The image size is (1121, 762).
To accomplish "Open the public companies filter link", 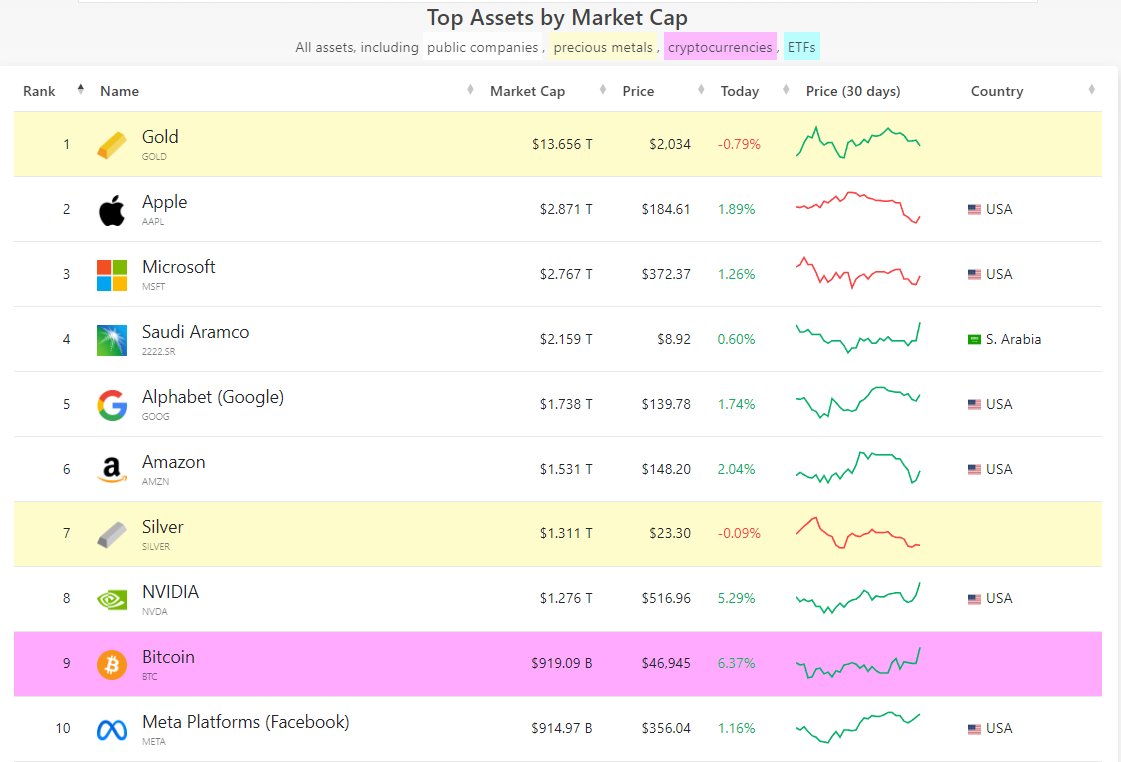I will click(483, 47).
